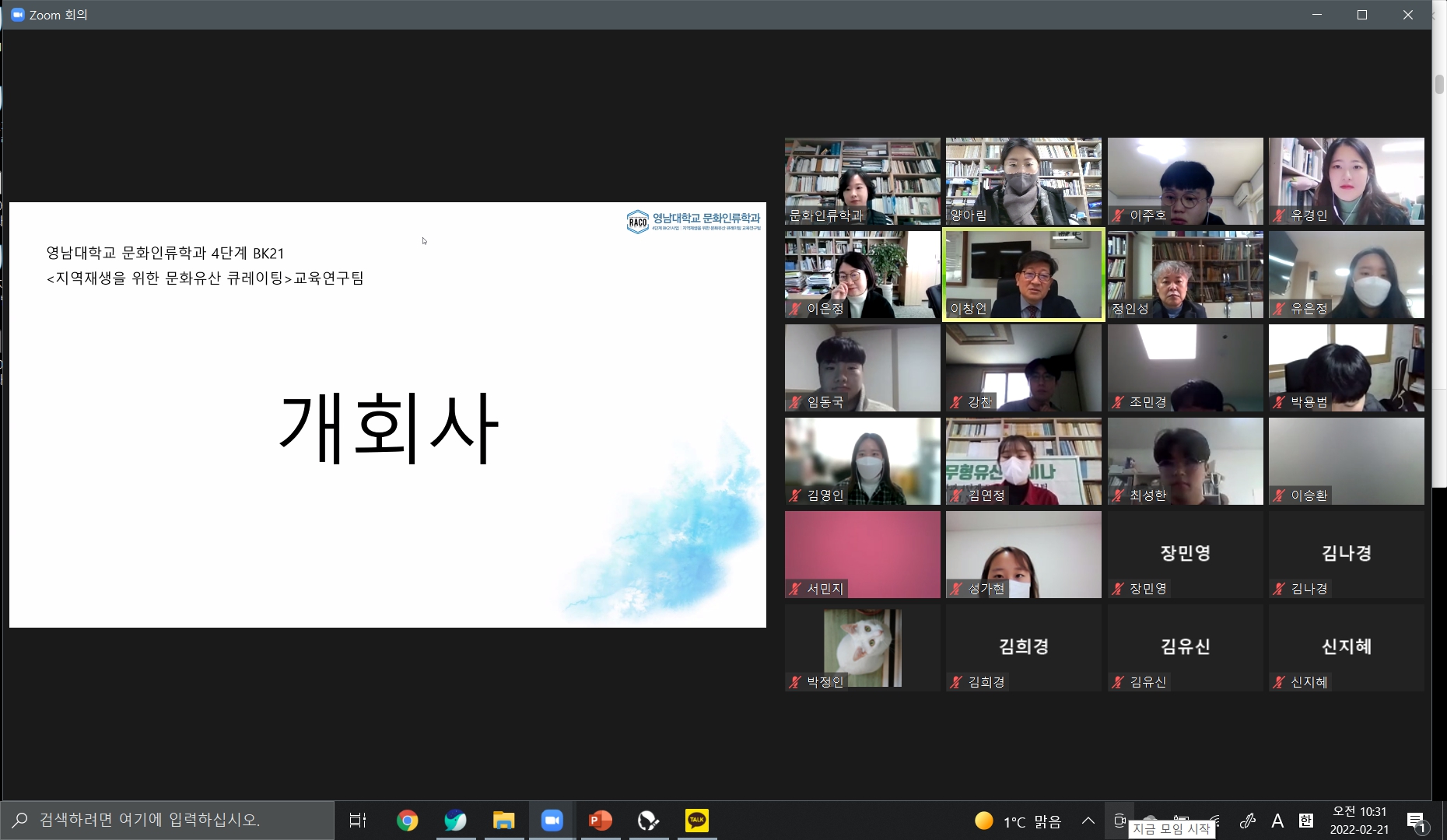Select 최성한's video tile
Viewport: 1447px width, 840px height.
pos(1185,461)
